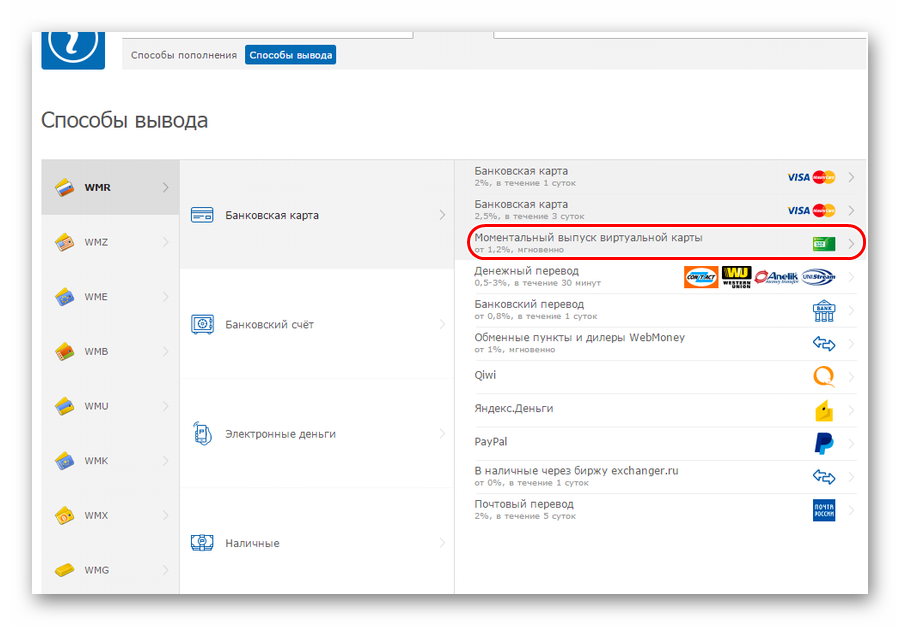
Task: Click the Contact logo in Денежный перевод row
Action: coord(701,277)
